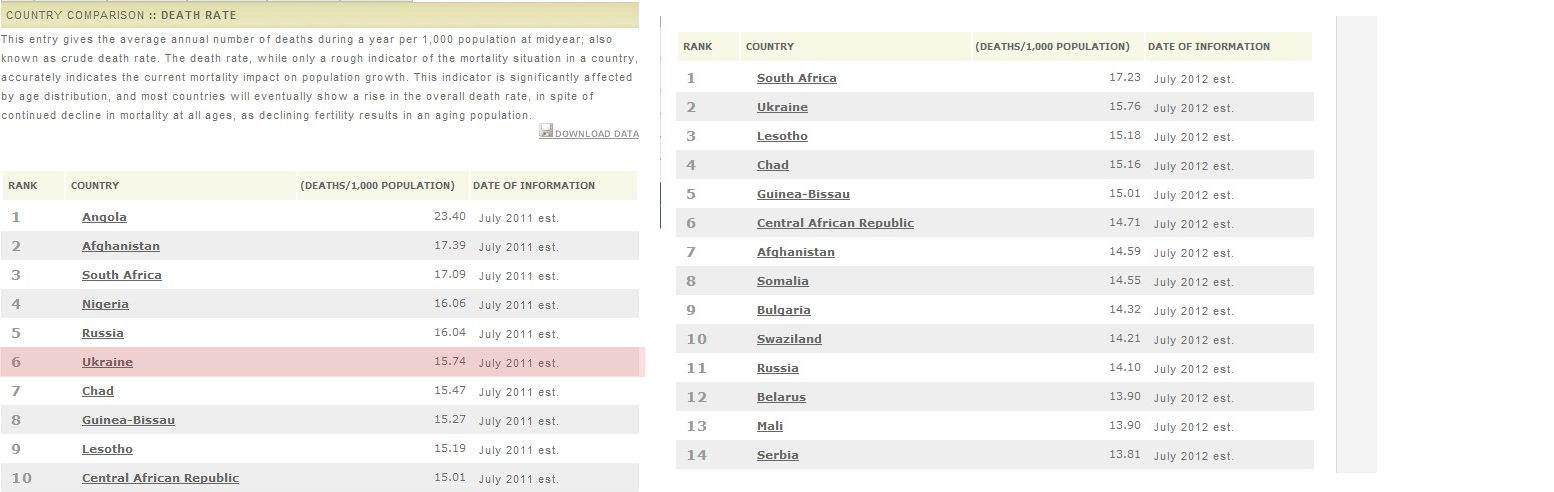Open Russia link in the July 2011 table
Screen dimensions: 1554x492
tap(103, 333)
